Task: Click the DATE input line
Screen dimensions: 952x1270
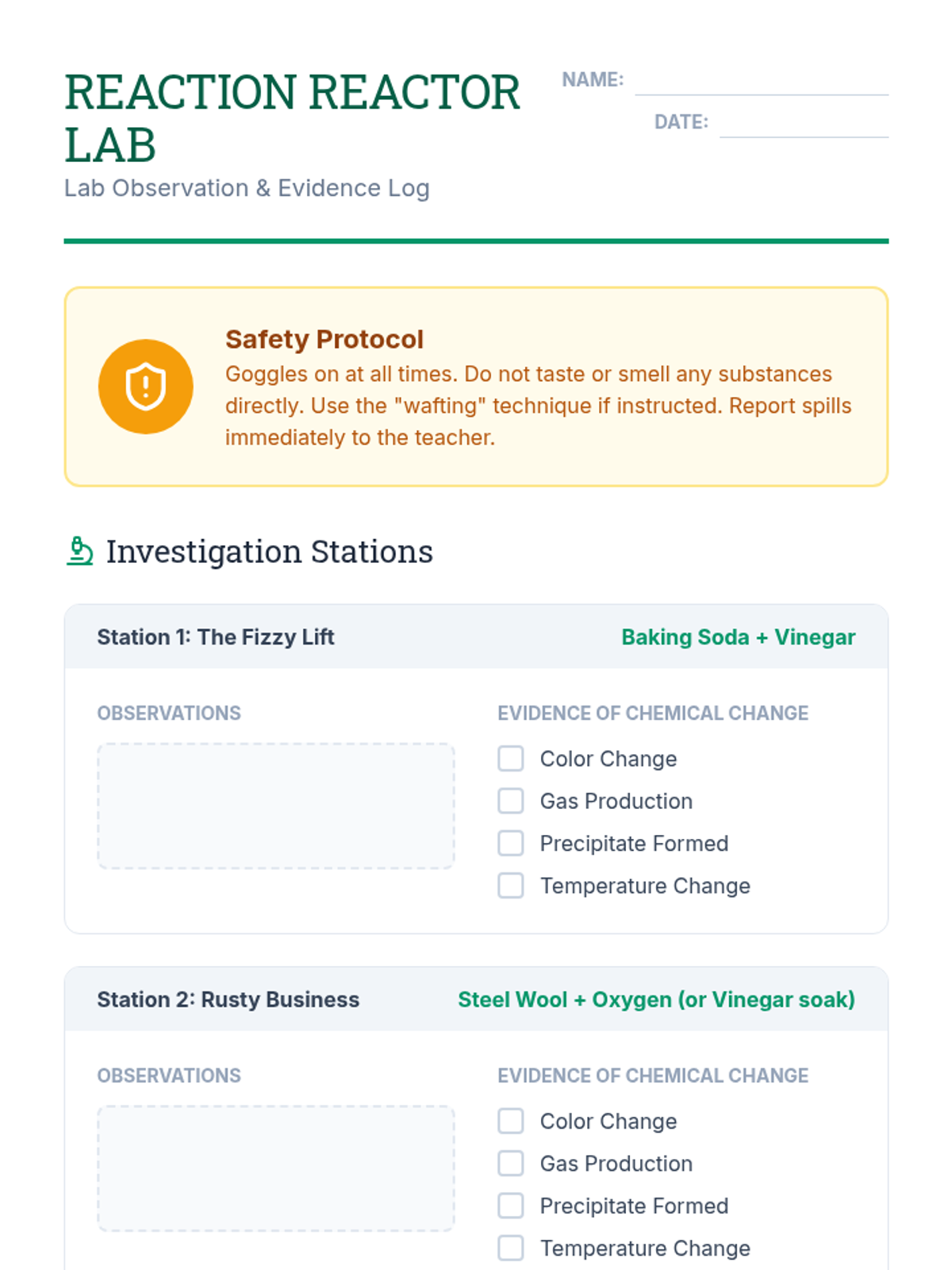Action: (803, 124)
